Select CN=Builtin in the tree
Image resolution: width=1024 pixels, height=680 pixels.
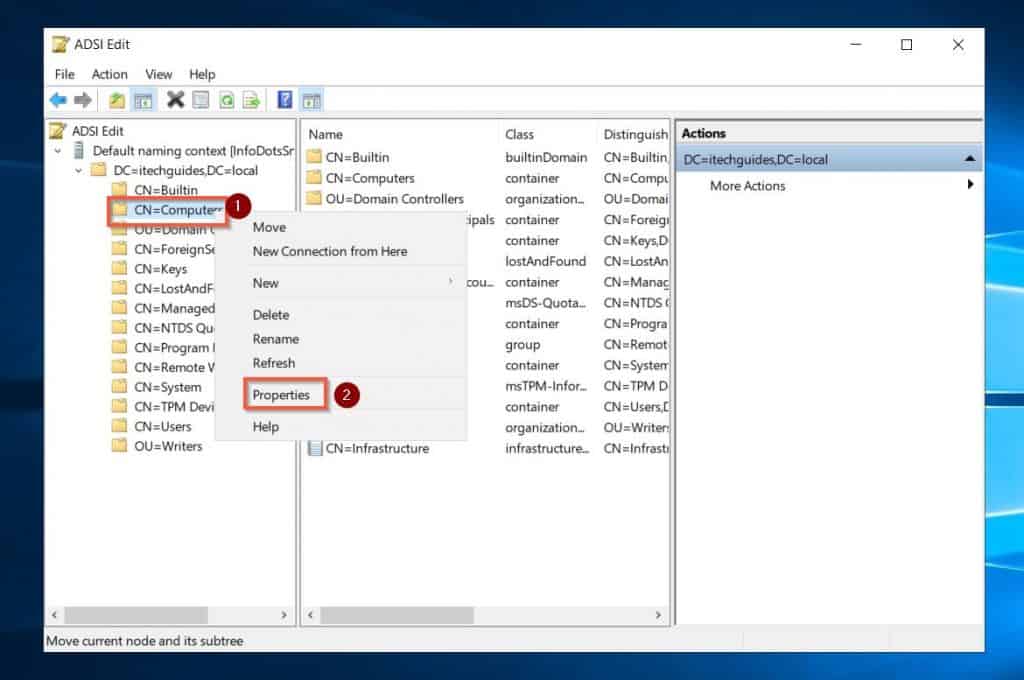(x=166, y=190)
